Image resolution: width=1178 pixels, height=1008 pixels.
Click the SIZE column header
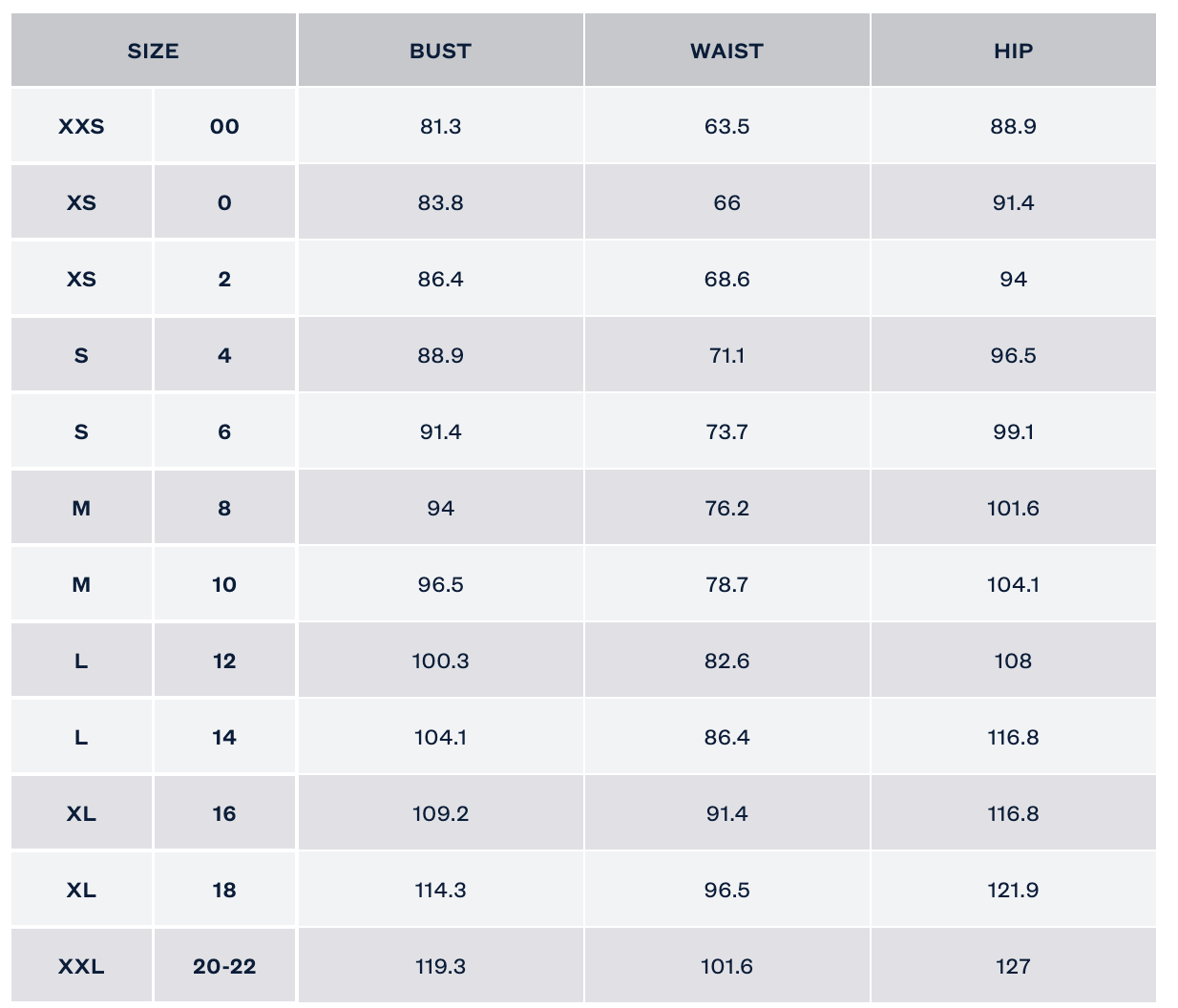pos(153,51)
